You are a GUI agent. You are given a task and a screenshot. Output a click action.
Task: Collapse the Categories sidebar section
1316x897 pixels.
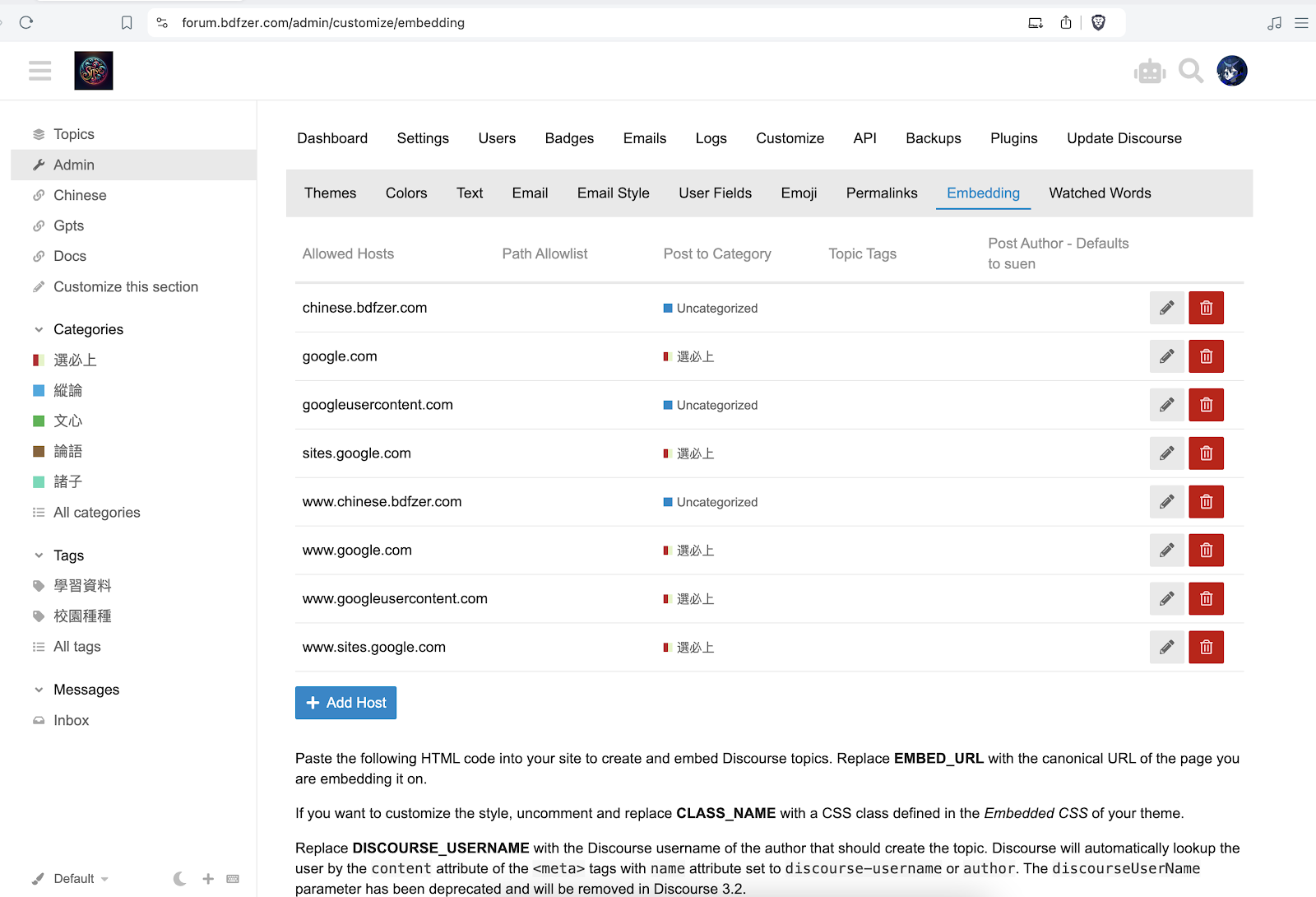[39, 329]
